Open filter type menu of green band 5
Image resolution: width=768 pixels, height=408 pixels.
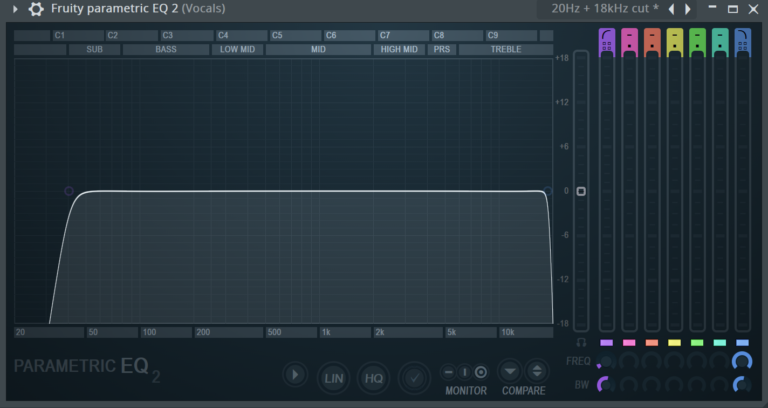[x=697, y=40]
